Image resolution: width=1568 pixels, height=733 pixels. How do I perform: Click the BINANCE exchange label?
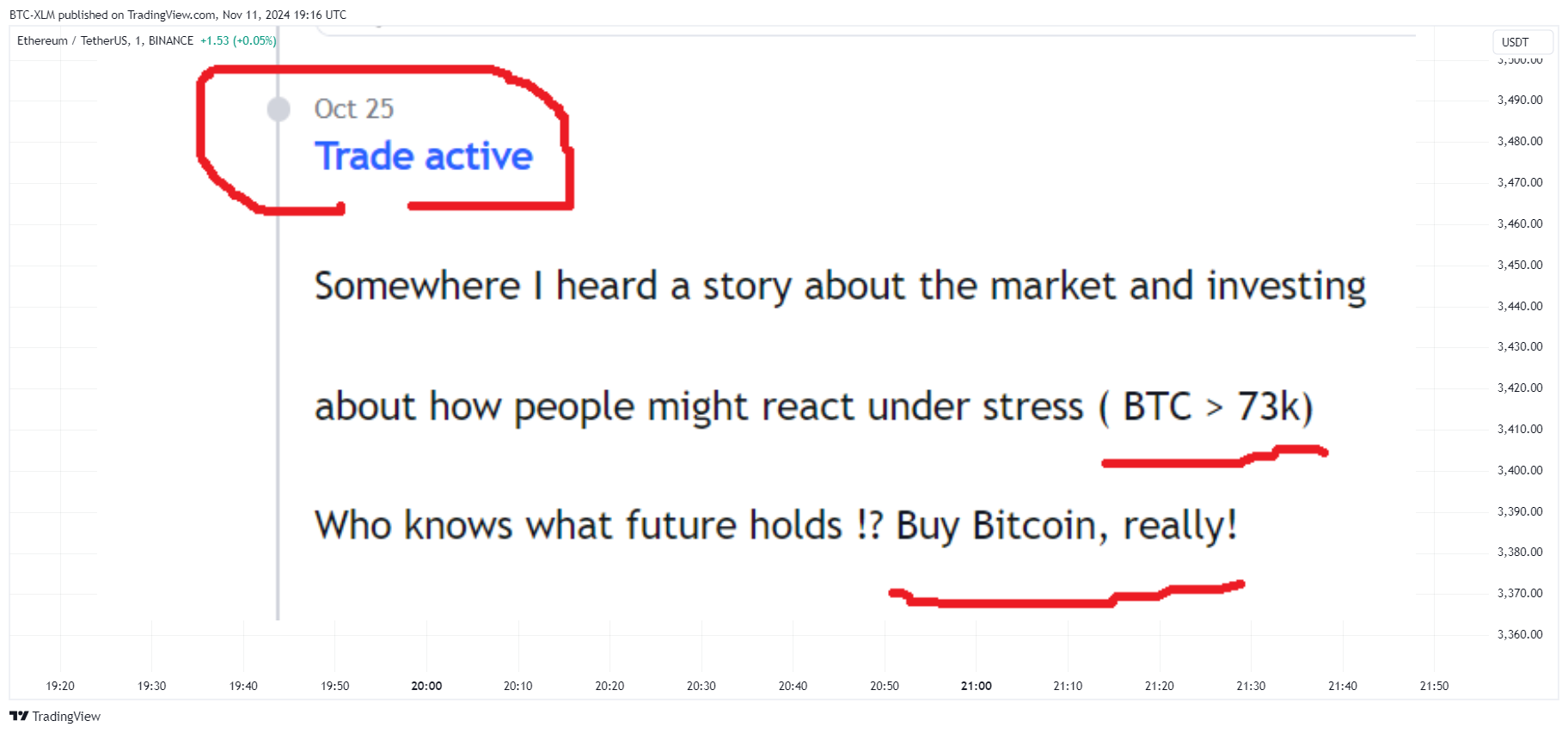171,40
